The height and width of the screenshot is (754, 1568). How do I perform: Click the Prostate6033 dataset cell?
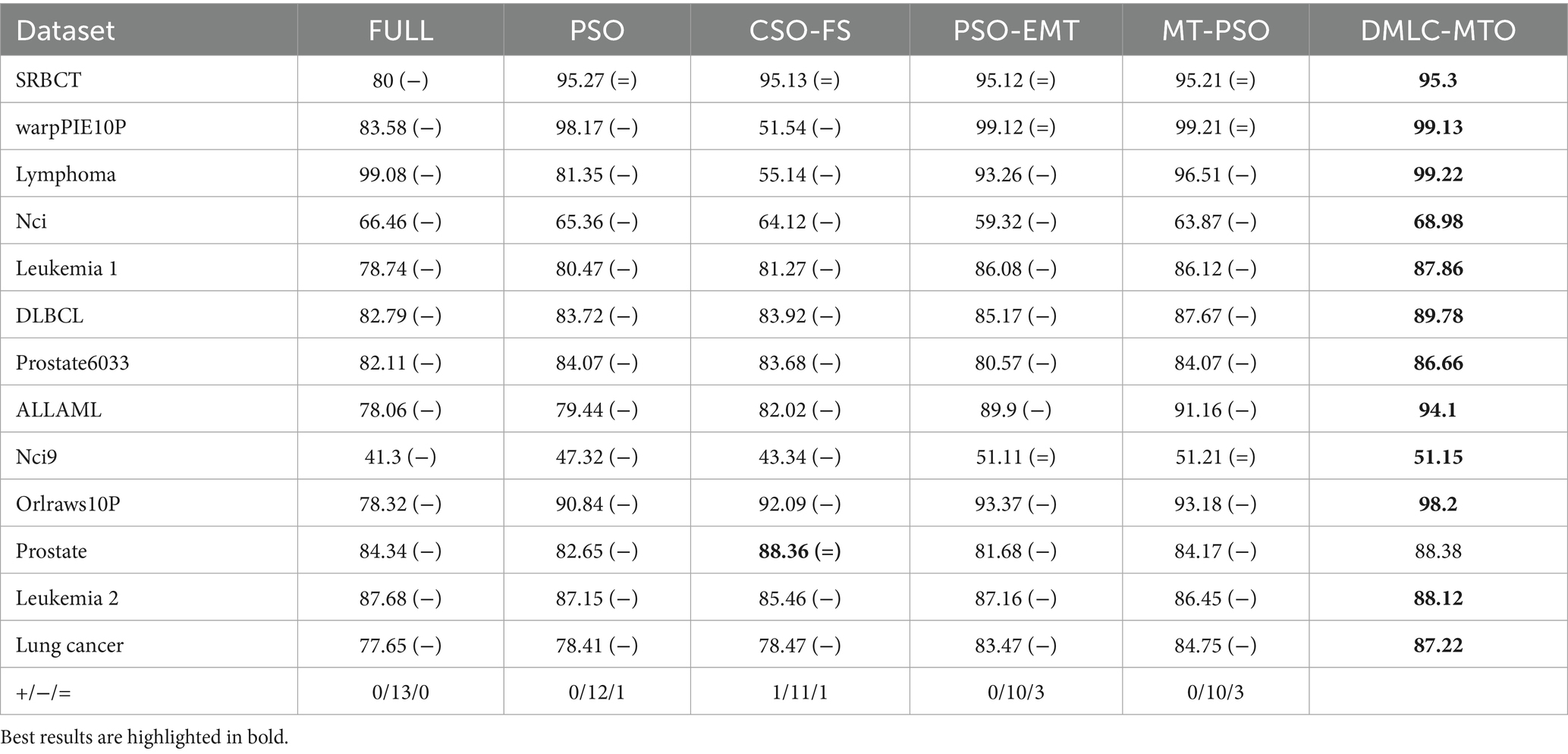73,363
